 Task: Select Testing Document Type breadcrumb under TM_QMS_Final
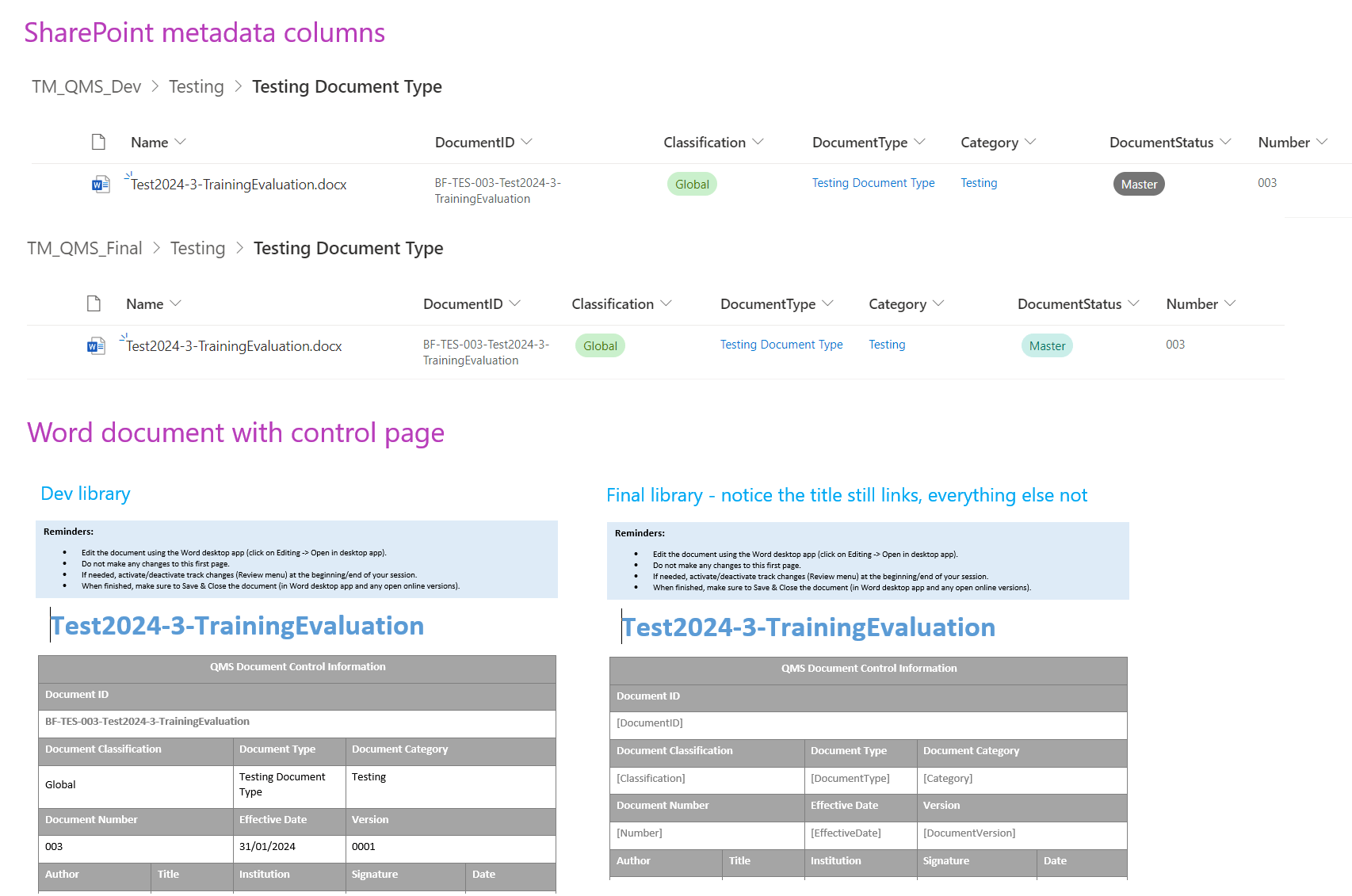349,248
